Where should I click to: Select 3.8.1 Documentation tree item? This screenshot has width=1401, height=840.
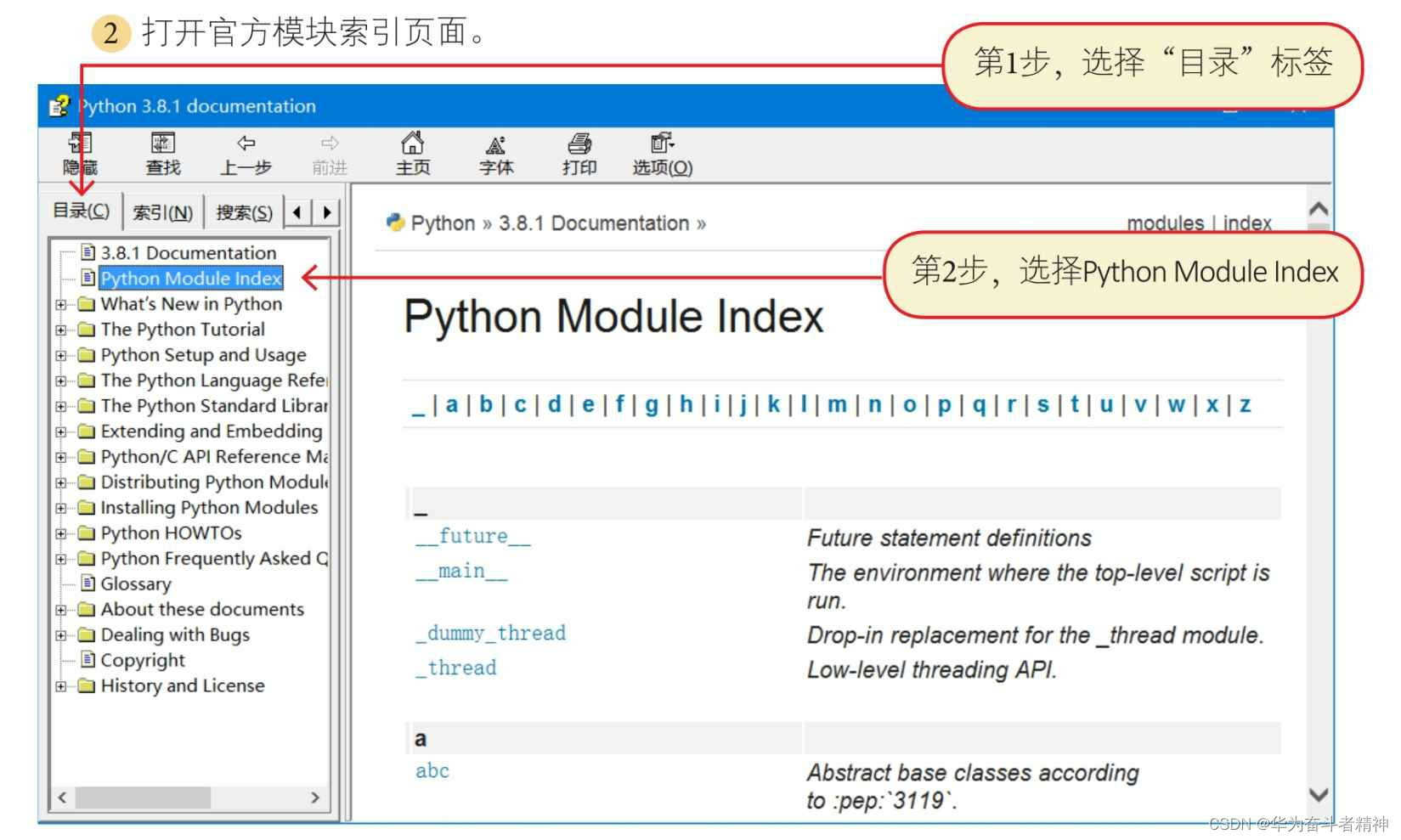tap(189, 252)
